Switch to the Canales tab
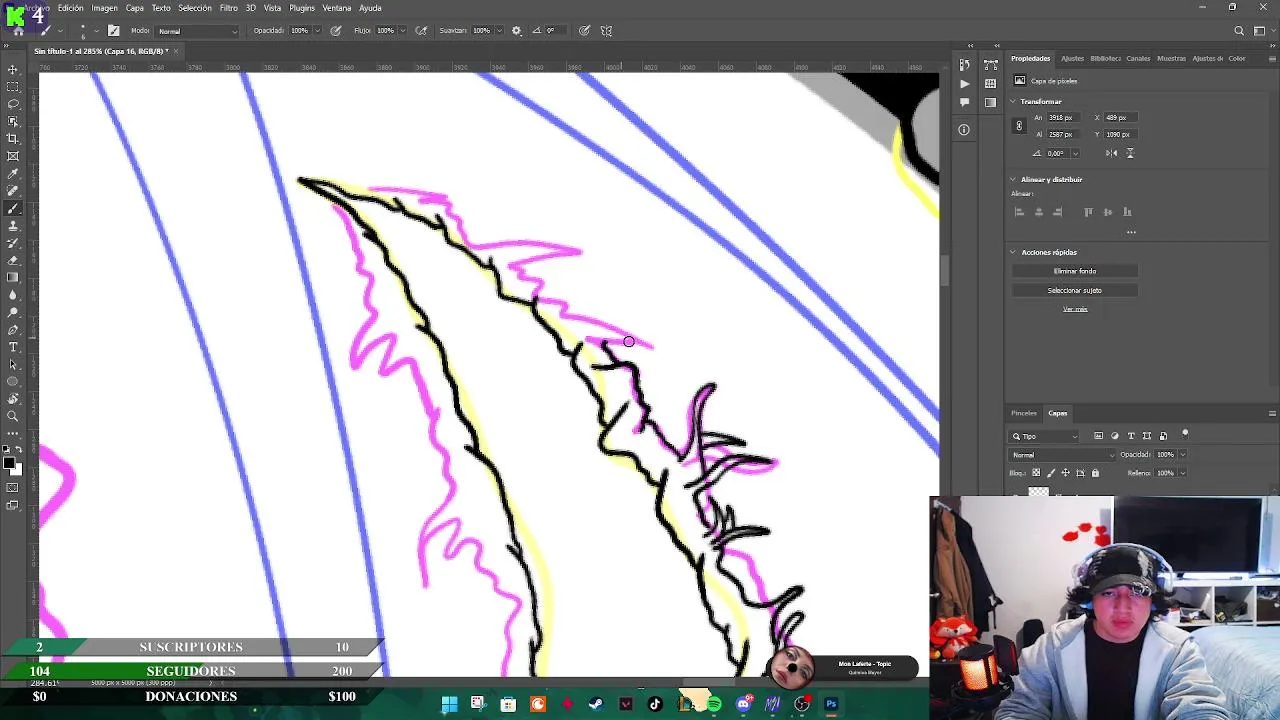Screen dimensions: 1280x720 click(1138, 58)
